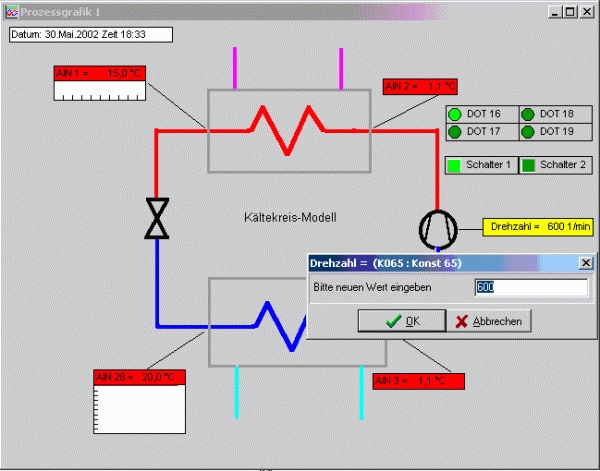Screen dimensions: 600x471
Task: Click the compressor symbol
Action: coord(439,230)
